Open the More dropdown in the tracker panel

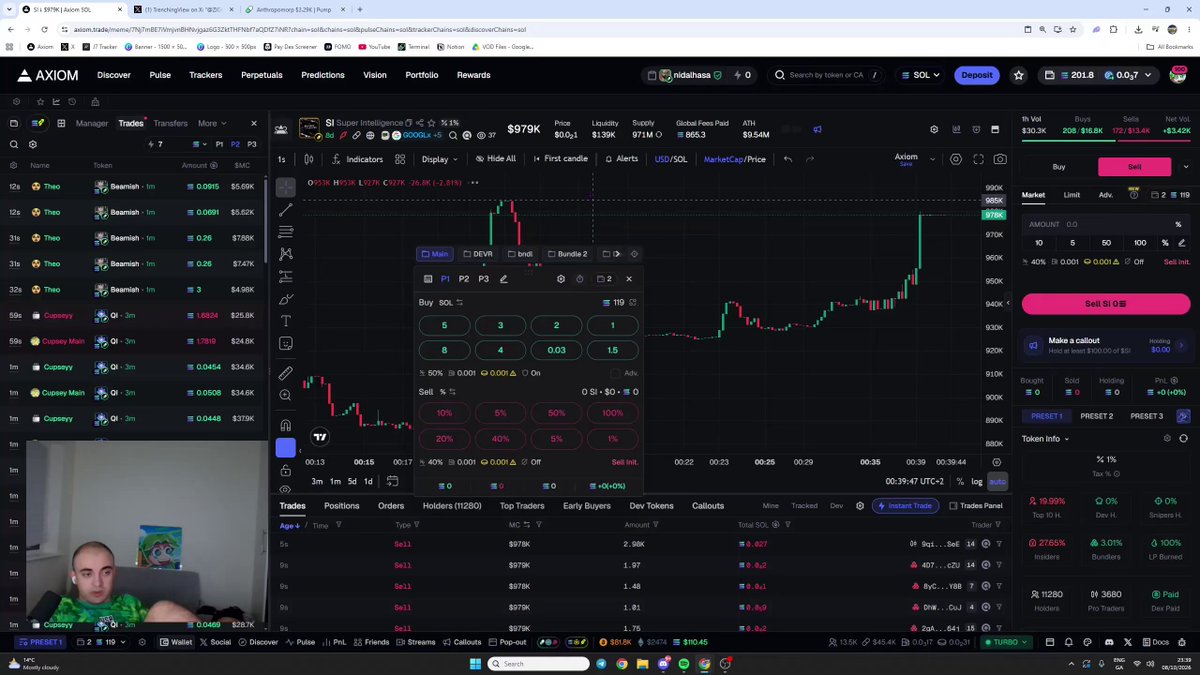[x=212, y=123]
